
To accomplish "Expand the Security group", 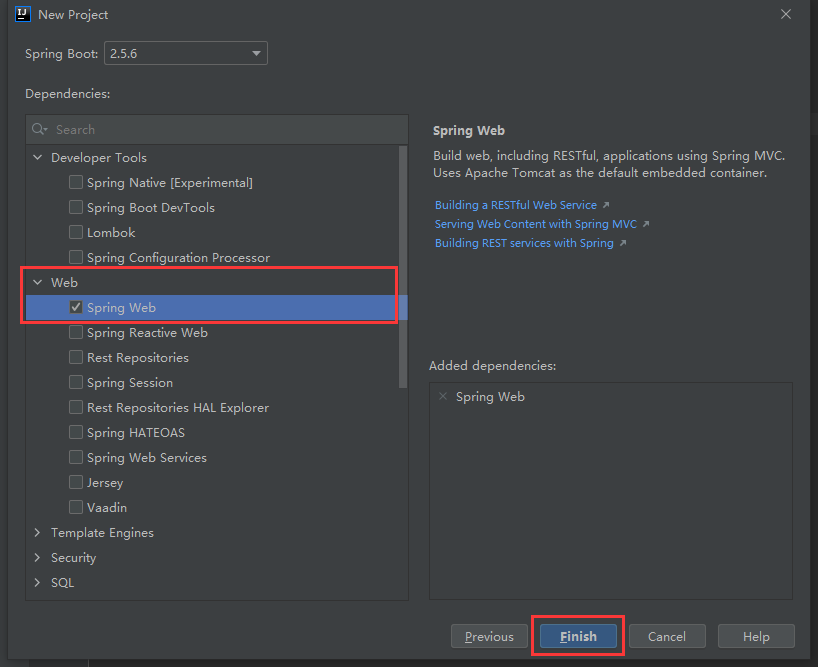I will 38,557.
